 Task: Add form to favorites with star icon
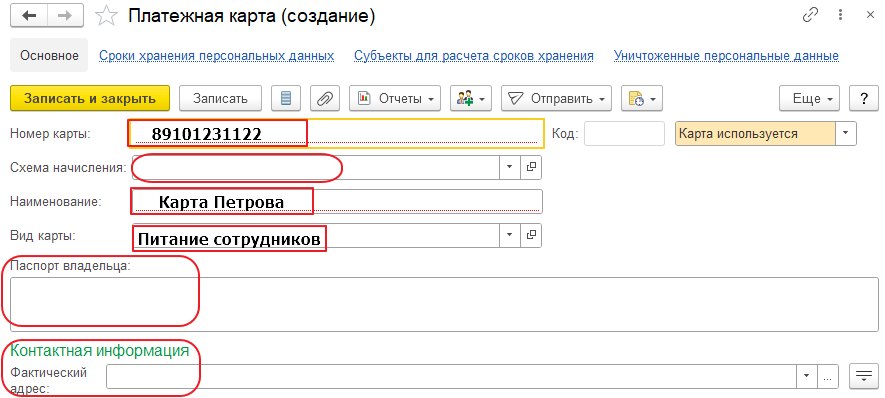coord(106,16)
